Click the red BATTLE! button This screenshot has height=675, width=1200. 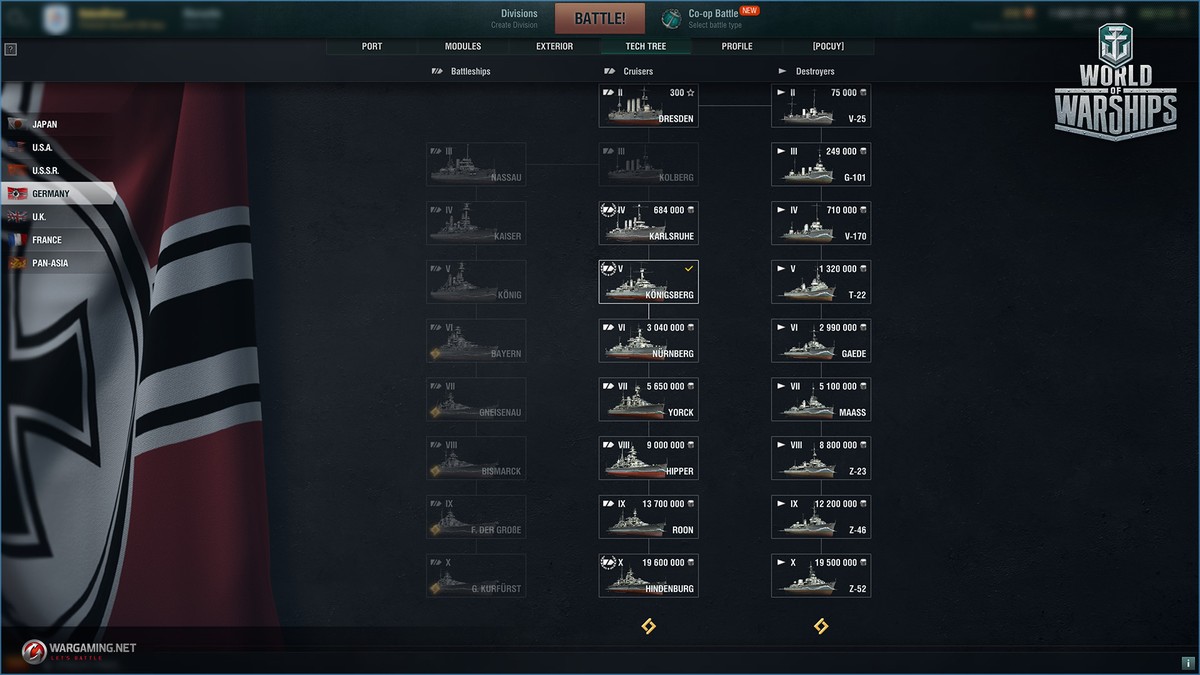tap(600, 18)
